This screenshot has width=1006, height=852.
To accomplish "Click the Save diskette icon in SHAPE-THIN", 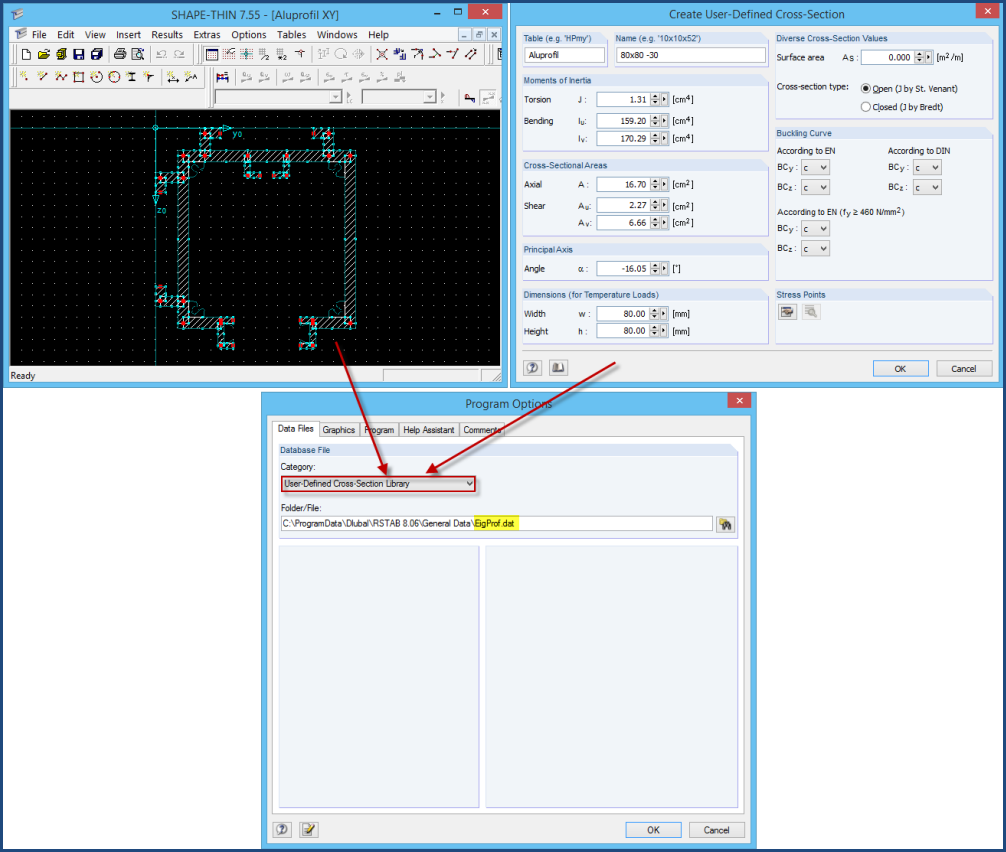I will coord(79,55).
